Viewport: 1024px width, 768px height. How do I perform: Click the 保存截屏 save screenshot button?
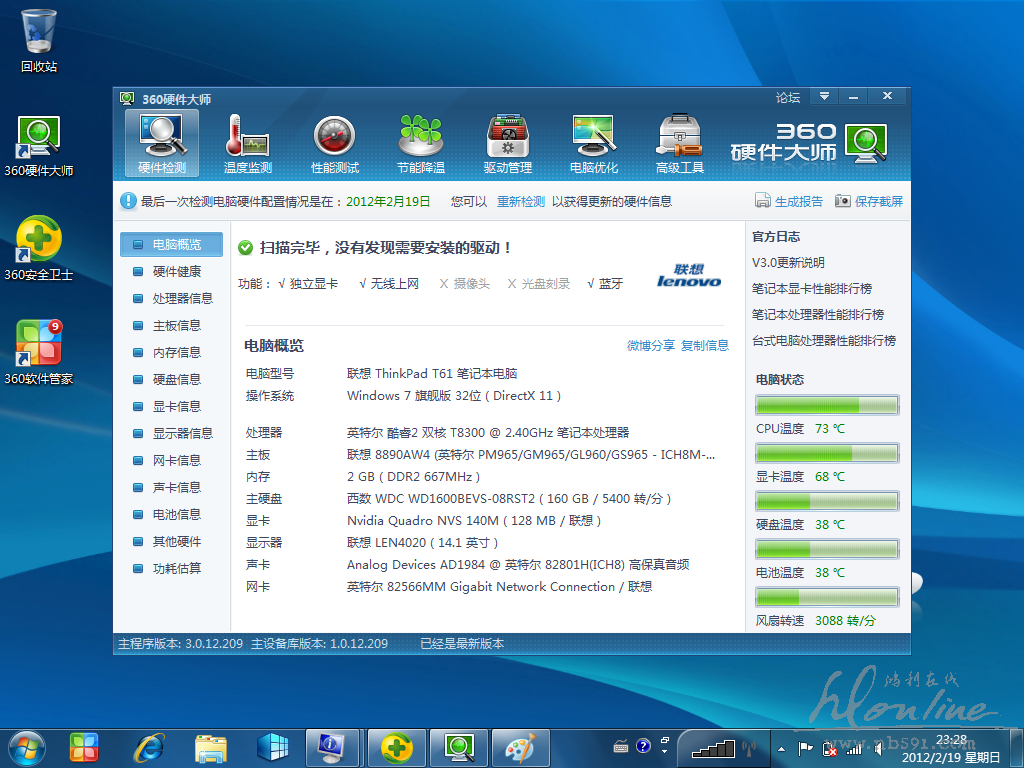click(869, 201)
